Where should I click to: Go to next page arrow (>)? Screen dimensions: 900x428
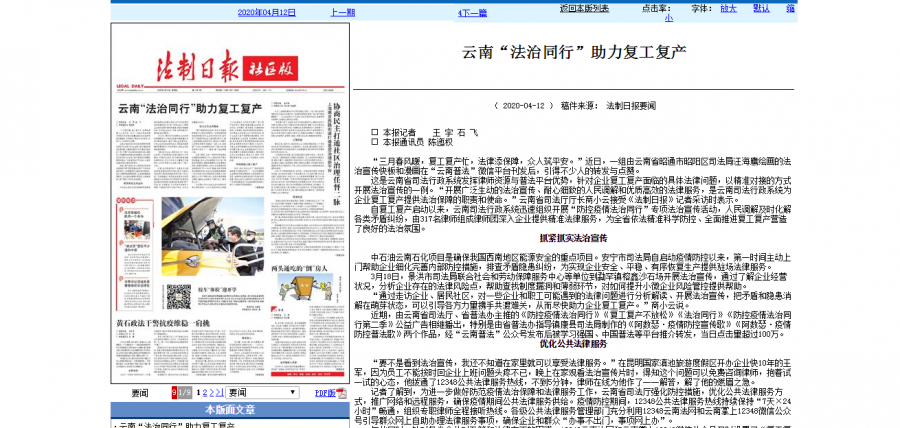(212, 393)
